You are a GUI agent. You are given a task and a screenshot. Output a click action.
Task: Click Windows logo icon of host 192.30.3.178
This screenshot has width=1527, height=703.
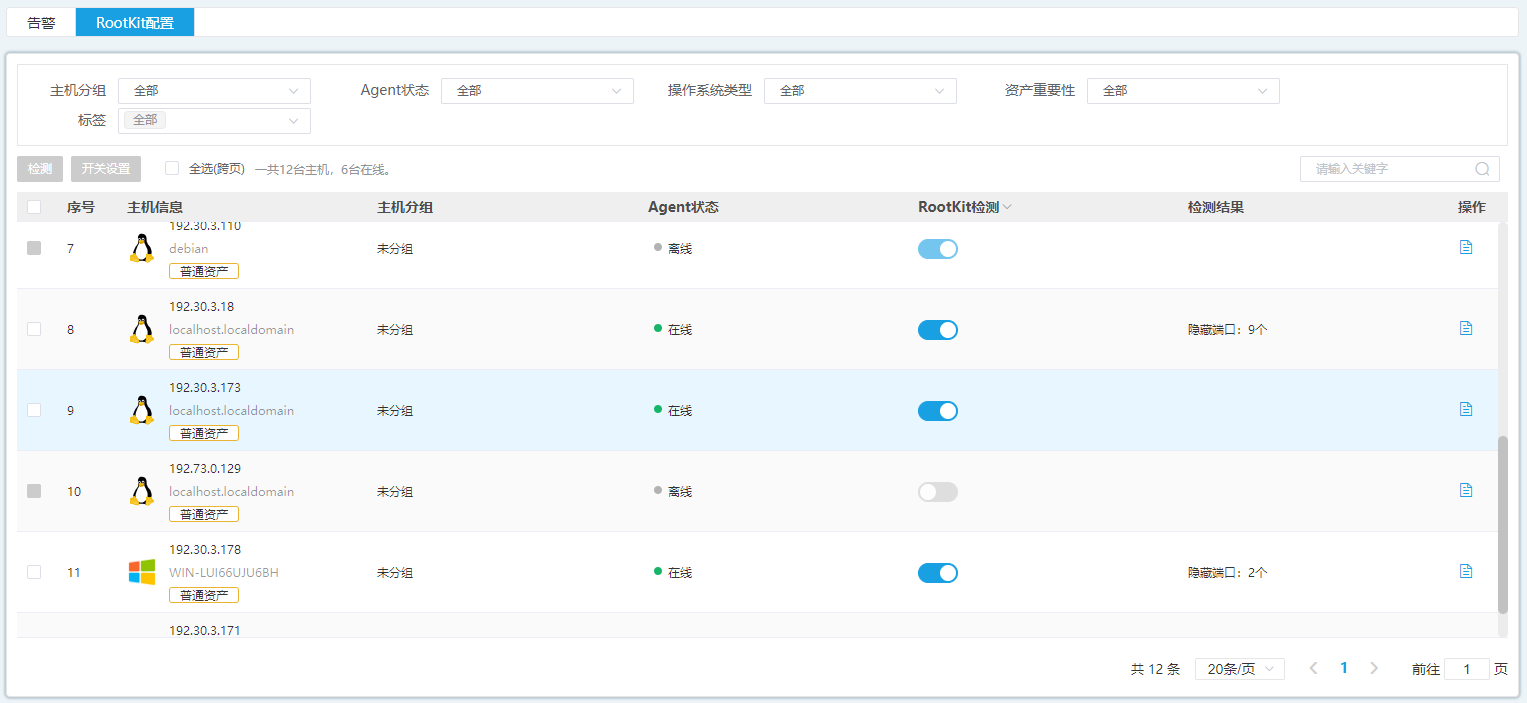click(142, 572)
